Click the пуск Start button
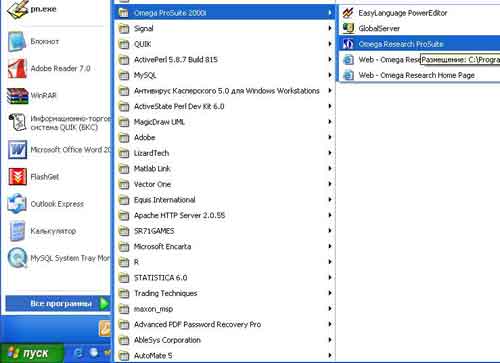The width and height of the screenshot is (500, 363). click(x=32, y=353)
